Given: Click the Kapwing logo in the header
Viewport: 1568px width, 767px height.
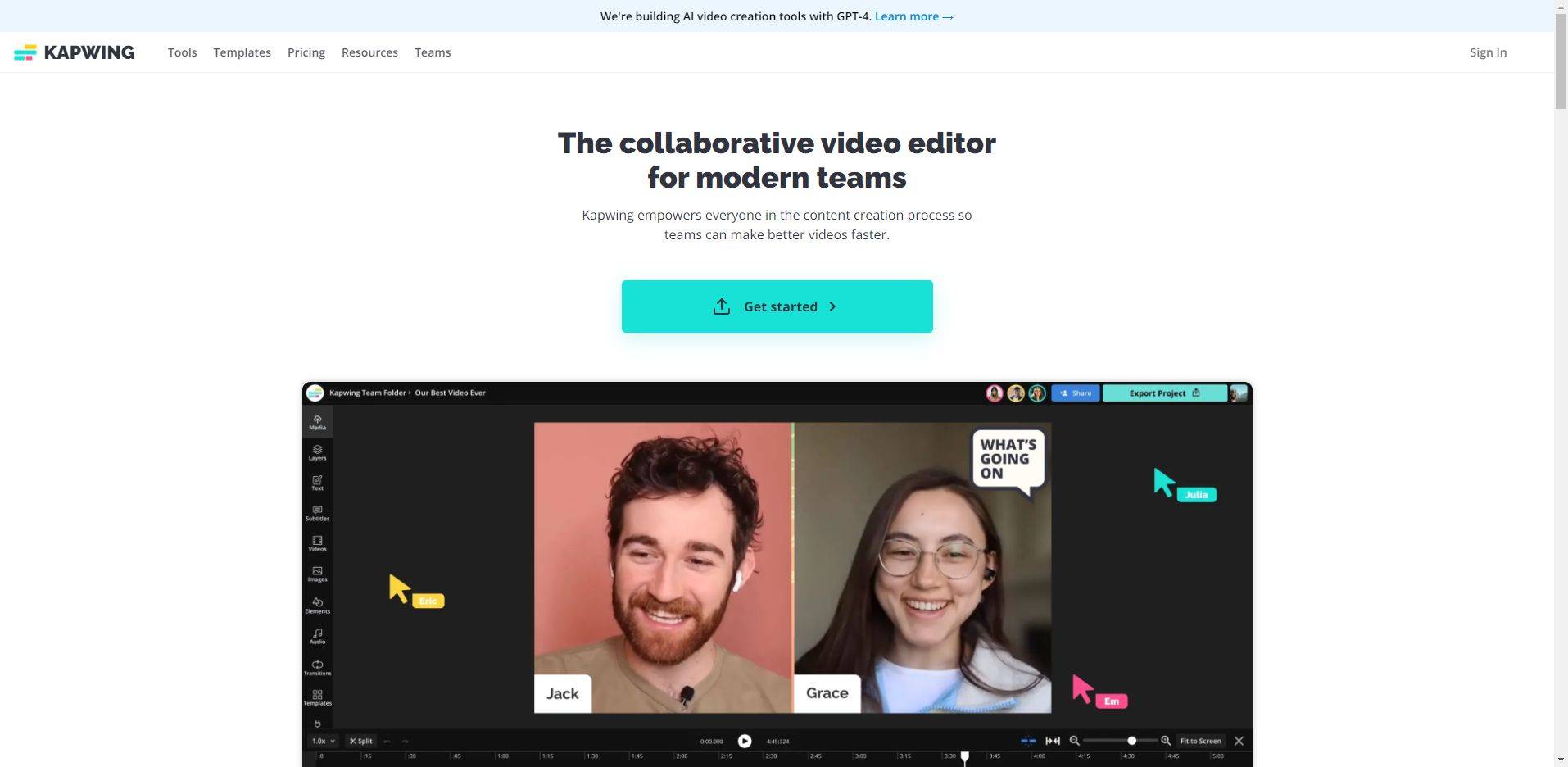Looking at the screenshot, I should (x=74, y=52).
